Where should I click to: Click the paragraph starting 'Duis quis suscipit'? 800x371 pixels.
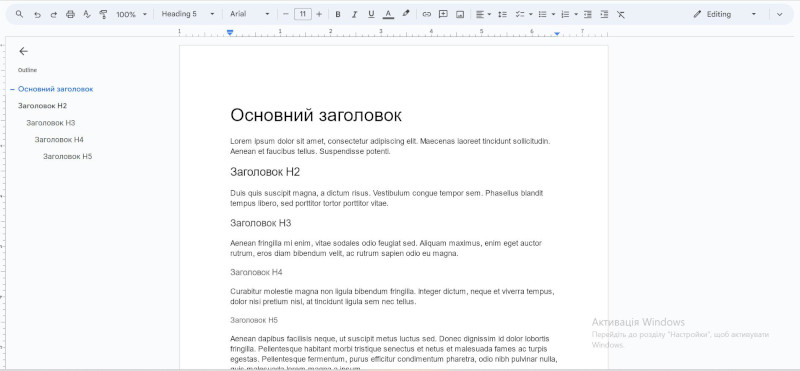click(387, 198)
